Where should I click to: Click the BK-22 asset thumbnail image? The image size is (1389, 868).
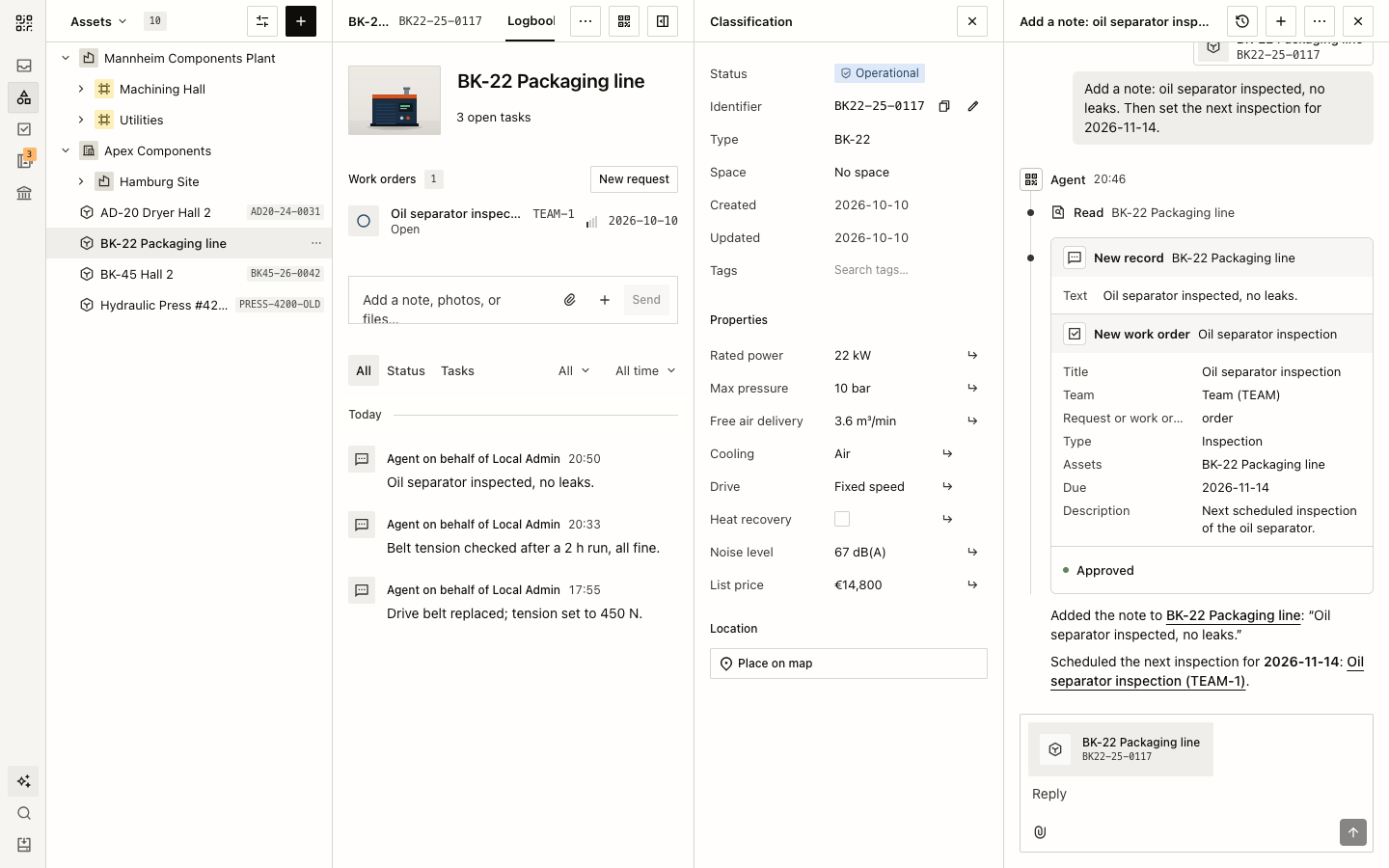coord(395,100)
